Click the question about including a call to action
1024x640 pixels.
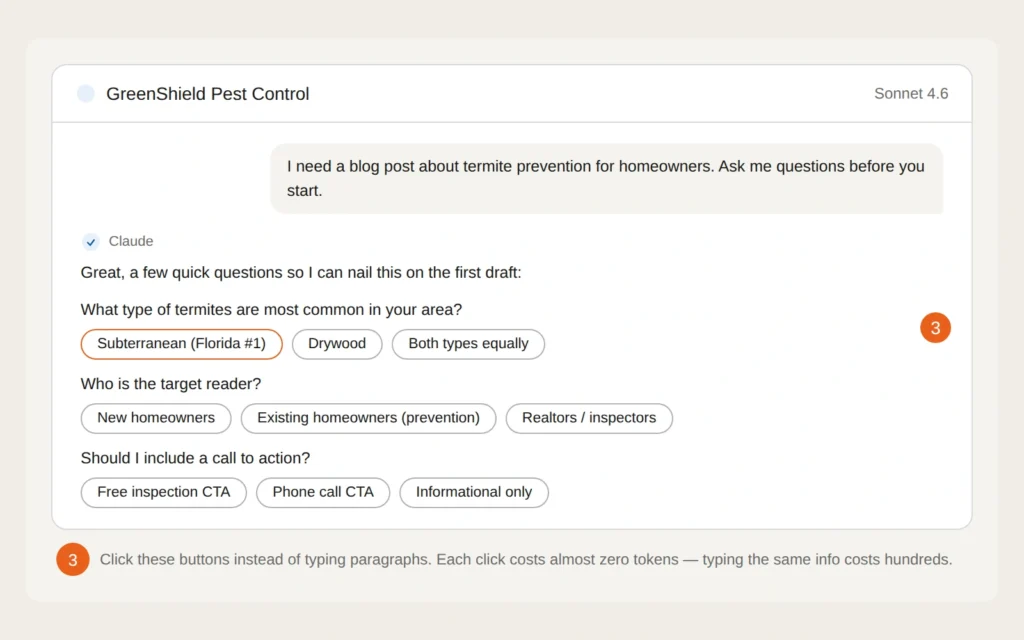(x=194, y=458)
